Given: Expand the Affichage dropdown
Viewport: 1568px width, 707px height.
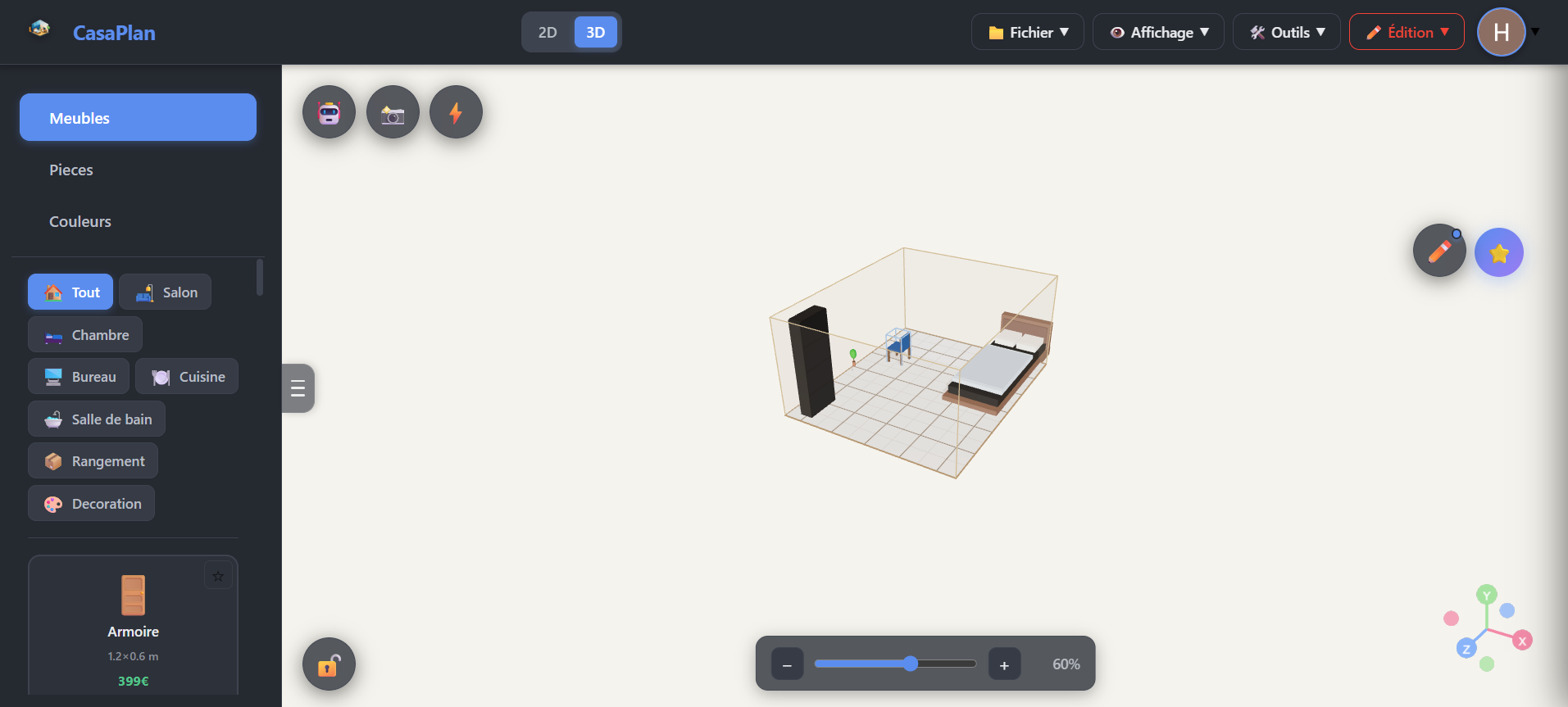Looking at the screenshot, I should 1158,33.
